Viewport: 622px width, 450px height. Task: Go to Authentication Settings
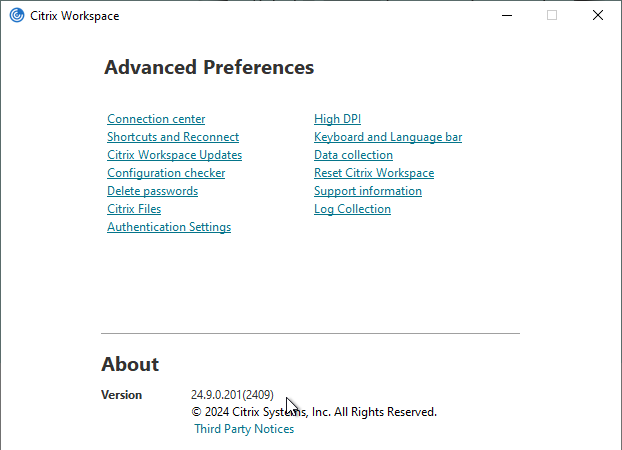click(169, 227)
